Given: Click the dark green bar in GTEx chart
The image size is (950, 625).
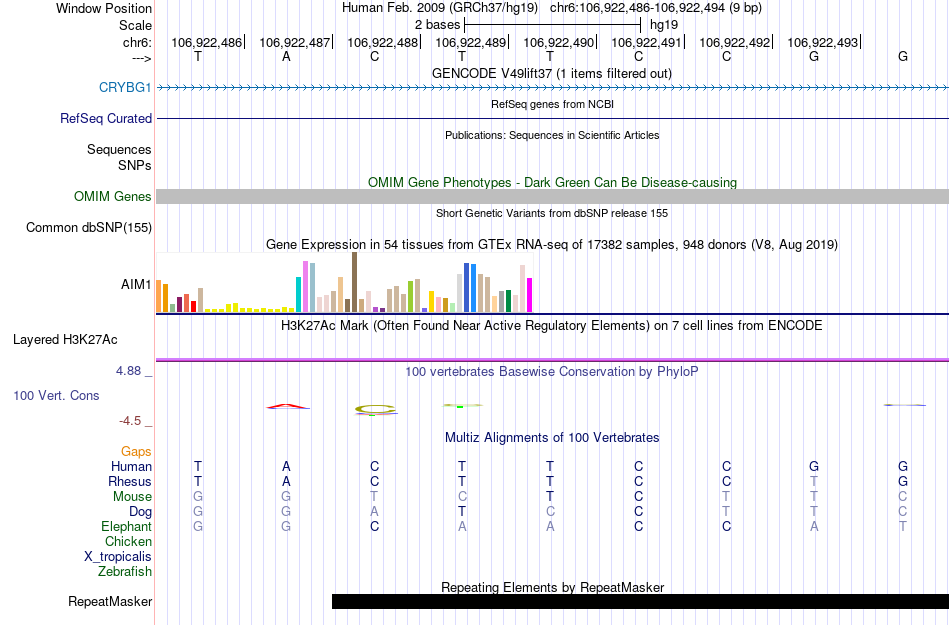Looking at the screenshot, I should 508,301.
